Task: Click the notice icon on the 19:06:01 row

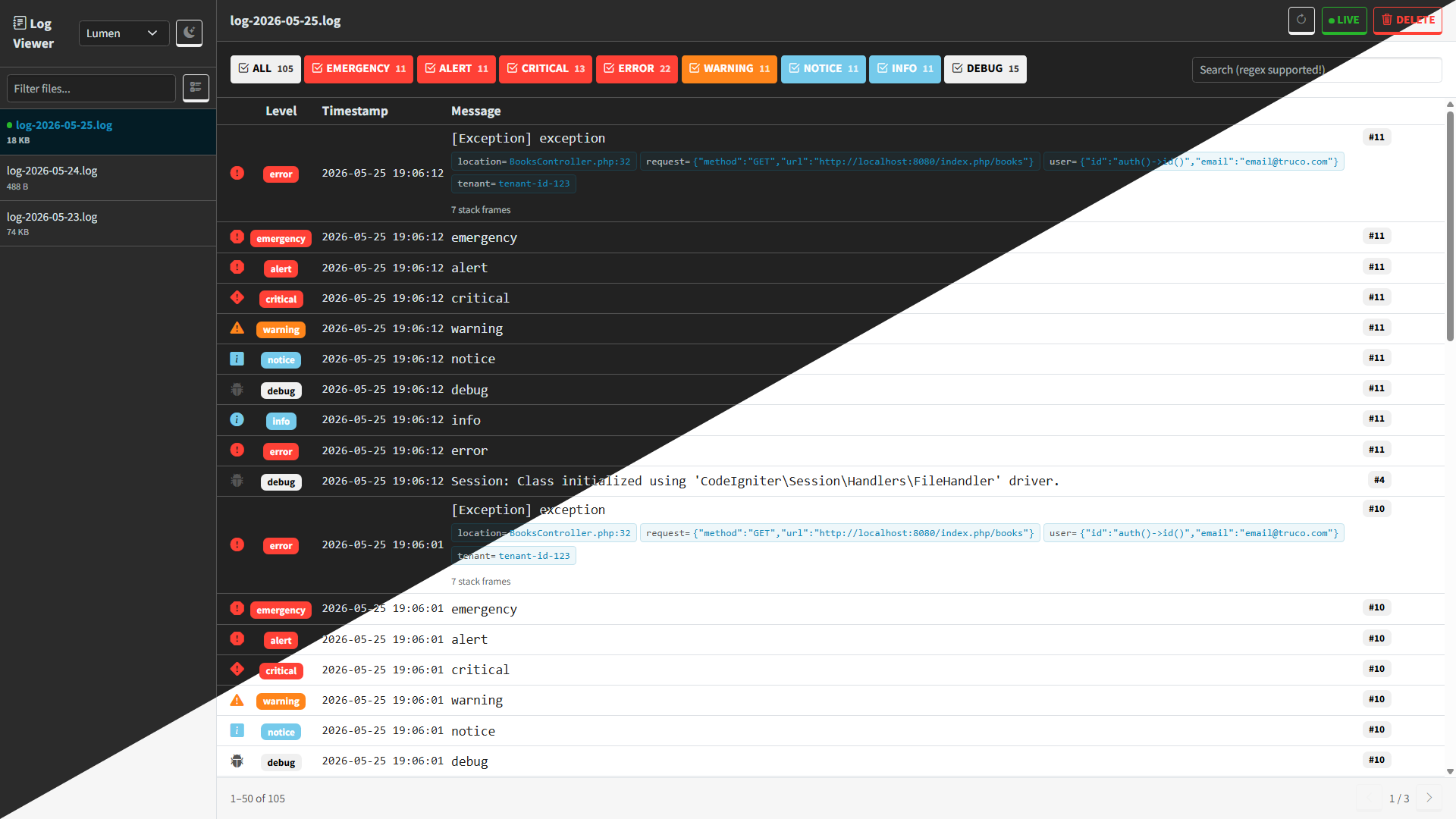Action: [x=237, y=730]
